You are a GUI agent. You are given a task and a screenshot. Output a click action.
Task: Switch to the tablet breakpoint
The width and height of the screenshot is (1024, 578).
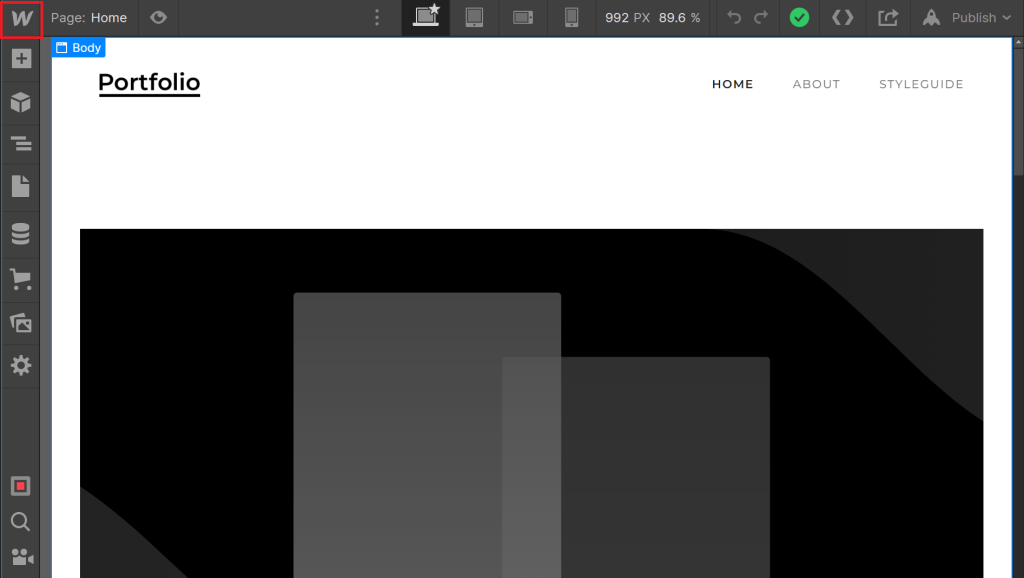tap(474, 18)
